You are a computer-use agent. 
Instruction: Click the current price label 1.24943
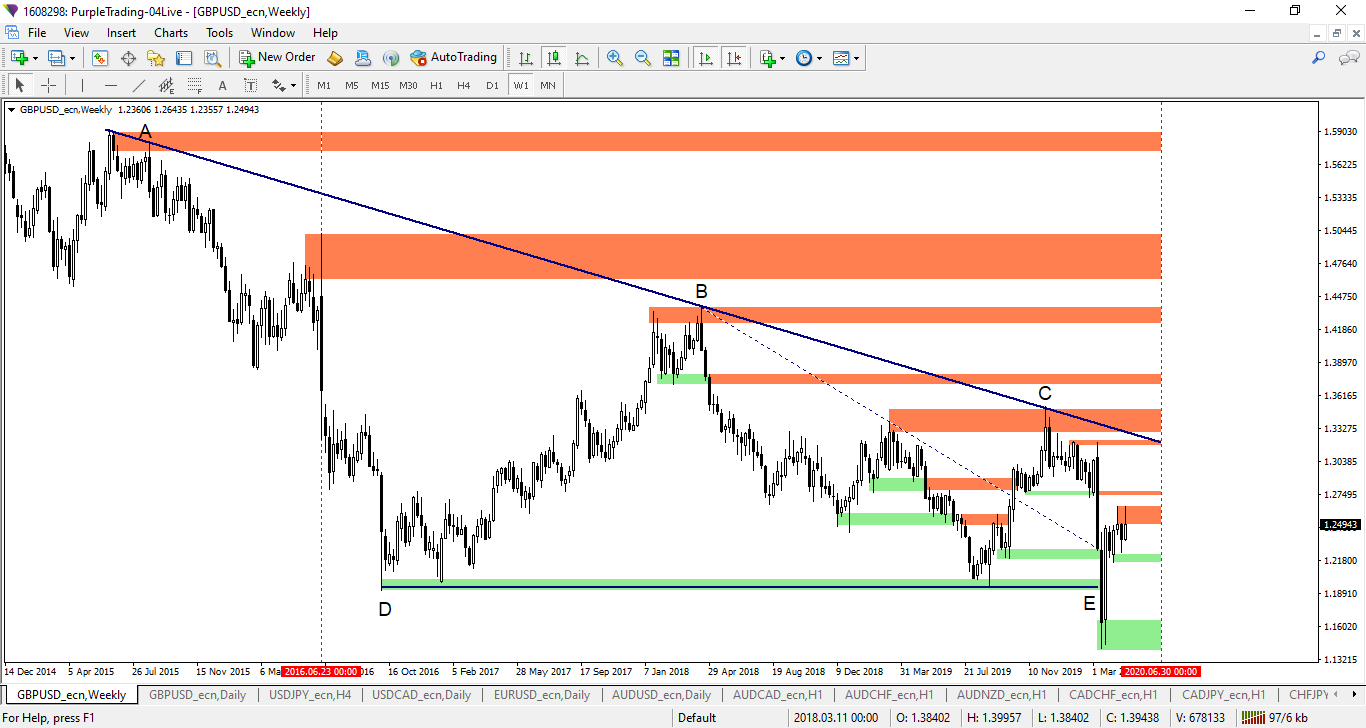click(1341, 524)
